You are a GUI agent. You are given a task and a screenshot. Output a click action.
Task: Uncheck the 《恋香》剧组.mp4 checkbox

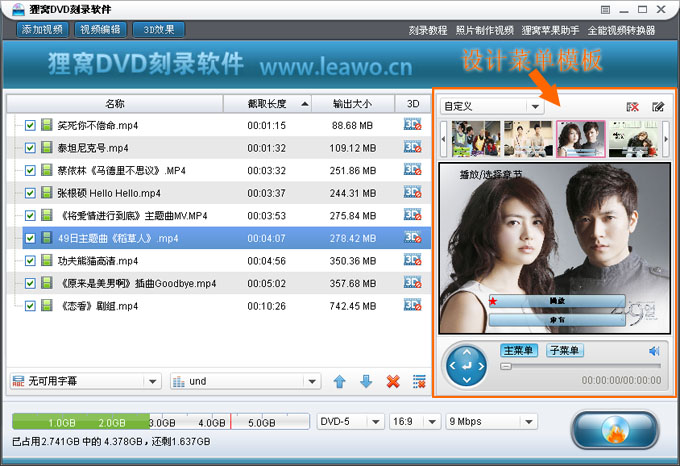(x=30, y=306)
